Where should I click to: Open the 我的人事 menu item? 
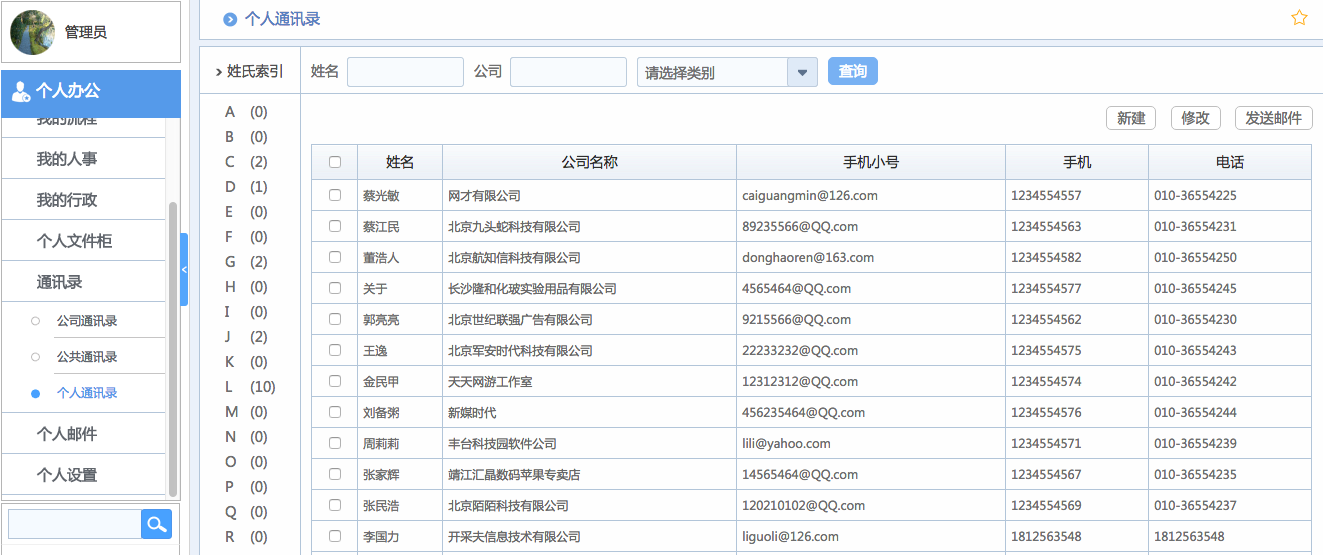67,159
